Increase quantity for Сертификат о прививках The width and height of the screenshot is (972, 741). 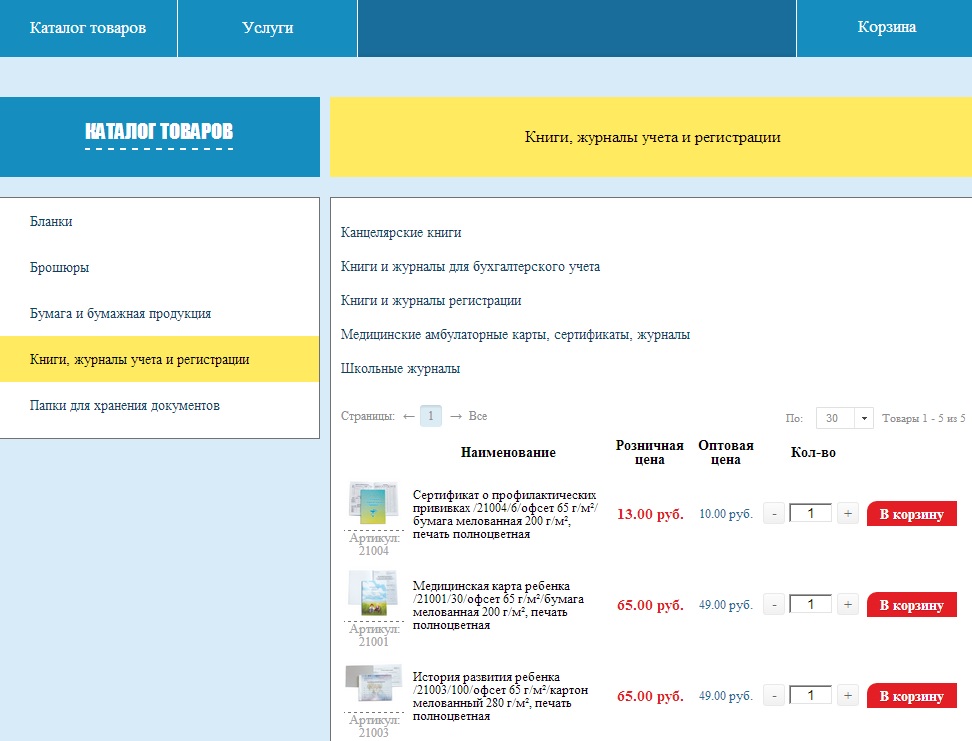point(847,514)
